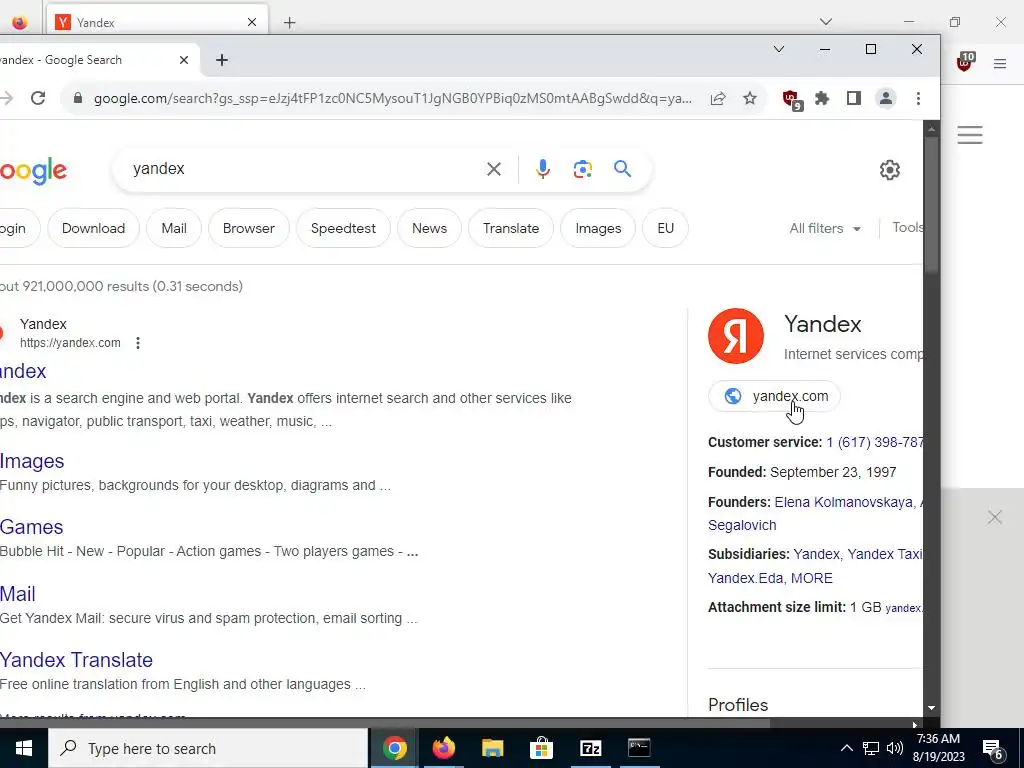Select the Images filter chip
The height and width of the screenshot is (768, 1024).
[598, 229]
